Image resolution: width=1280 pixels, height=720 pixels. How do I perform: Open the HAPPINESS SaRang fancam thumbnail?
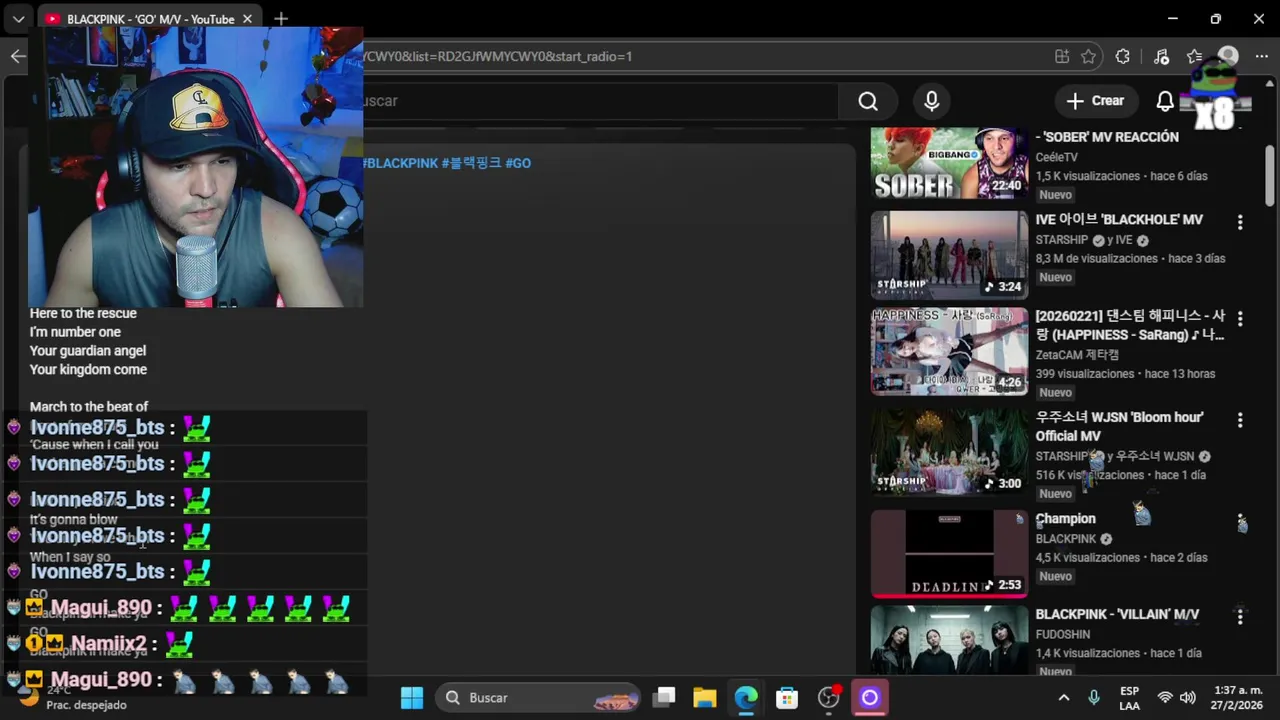(949, 352)
